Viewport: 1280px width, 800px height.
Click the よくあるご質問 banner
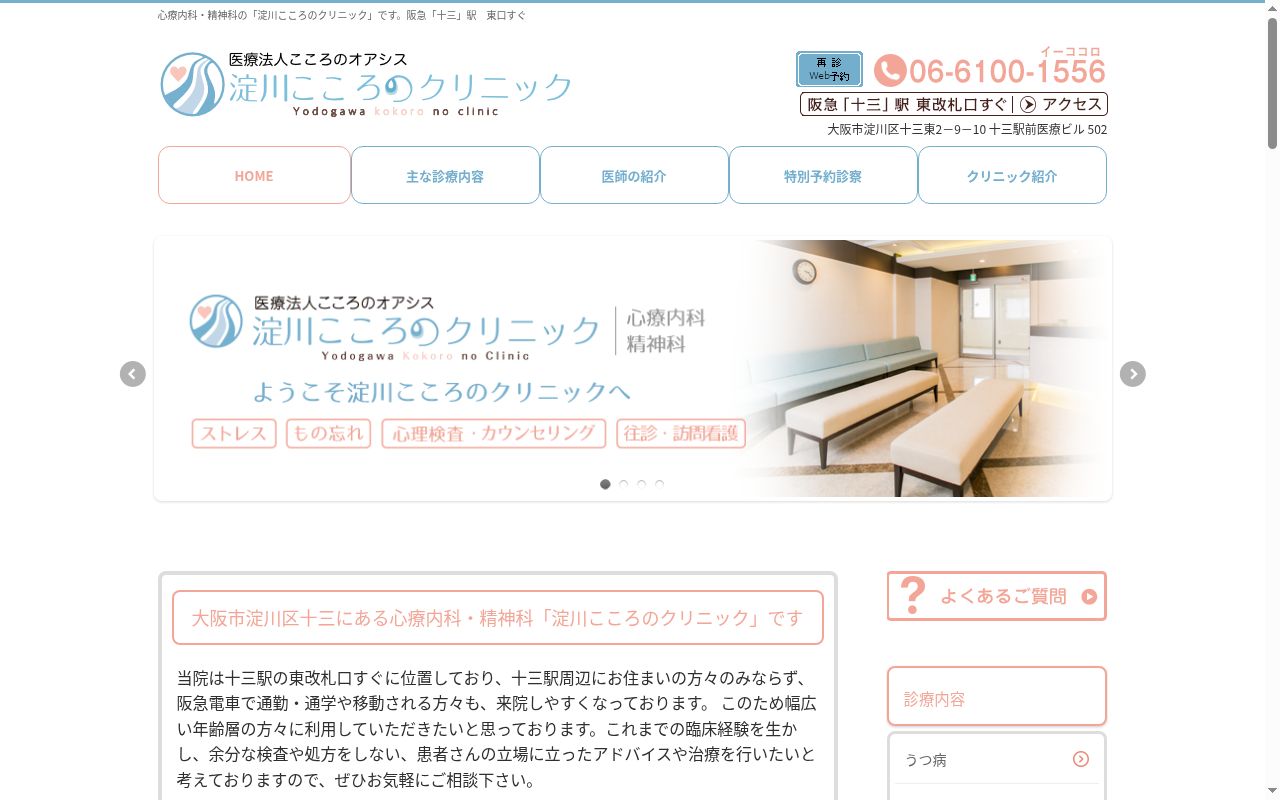click(997, 596)
